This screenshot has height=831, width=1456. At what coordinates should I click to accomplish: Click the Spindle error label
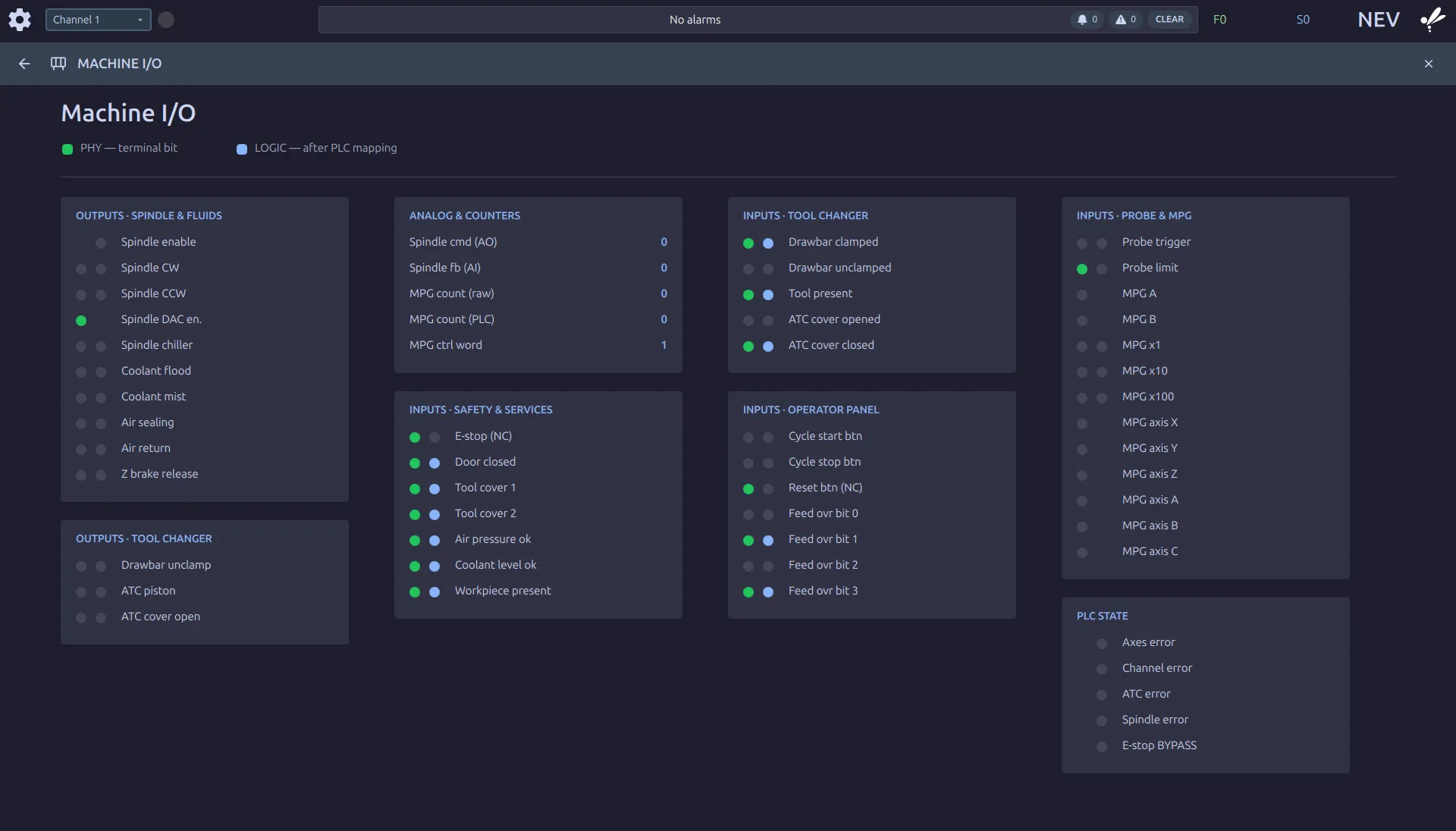(1155, 720)
